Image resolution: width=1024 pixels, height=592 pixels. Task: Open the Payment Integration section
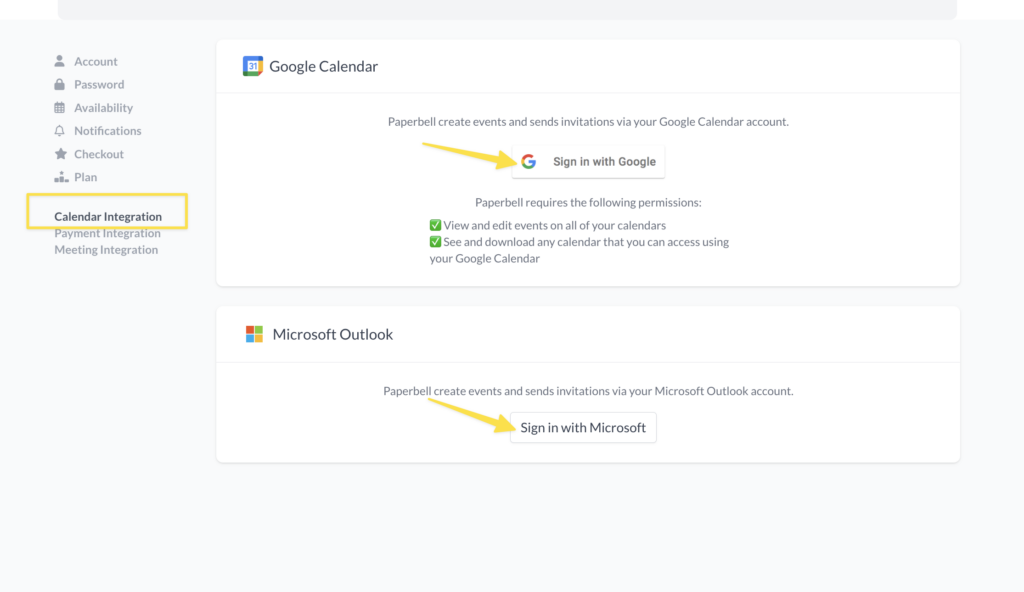[x=107, y=232]
